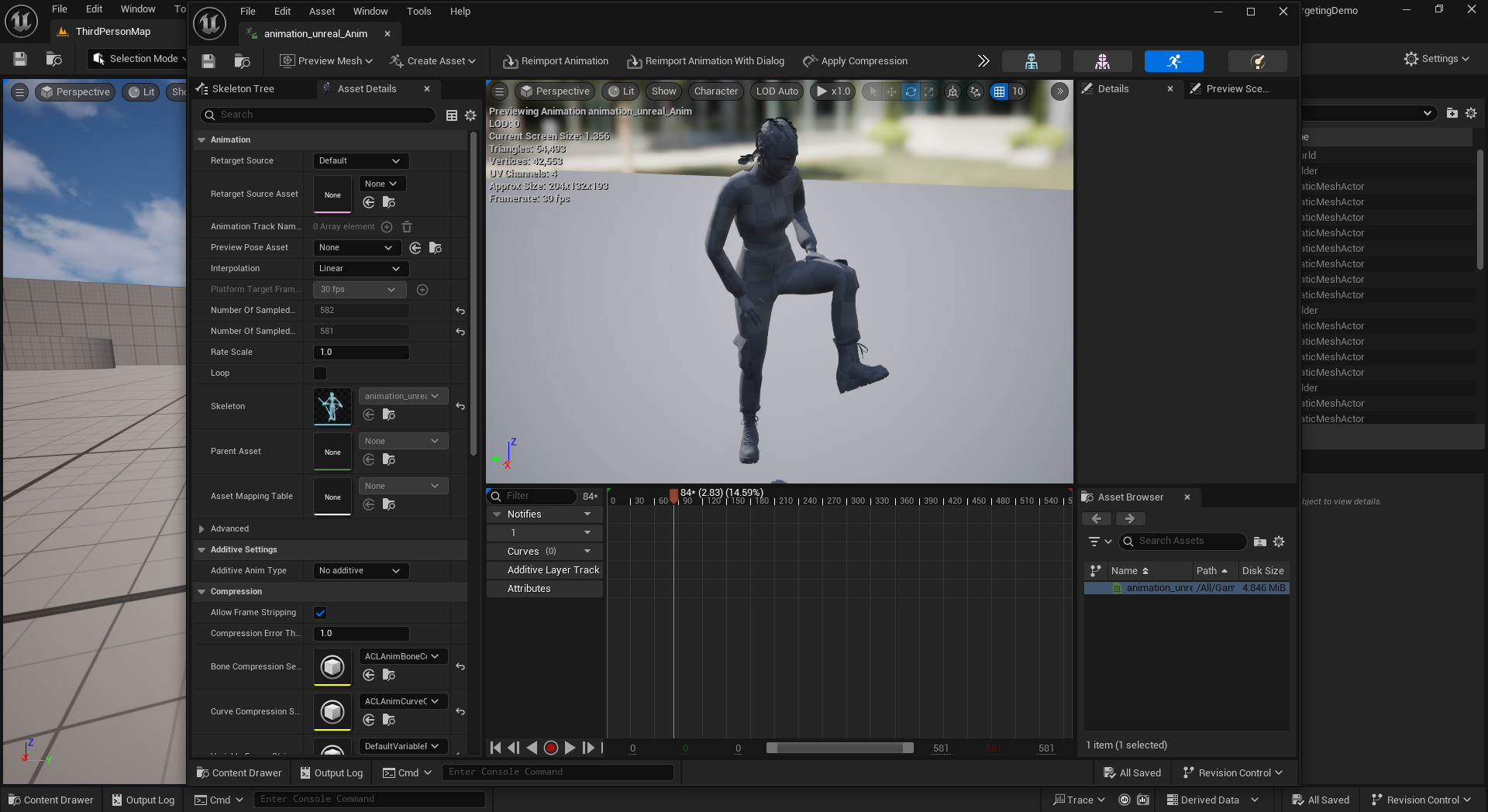Open Asset Browser filter options

(1100, 542)
